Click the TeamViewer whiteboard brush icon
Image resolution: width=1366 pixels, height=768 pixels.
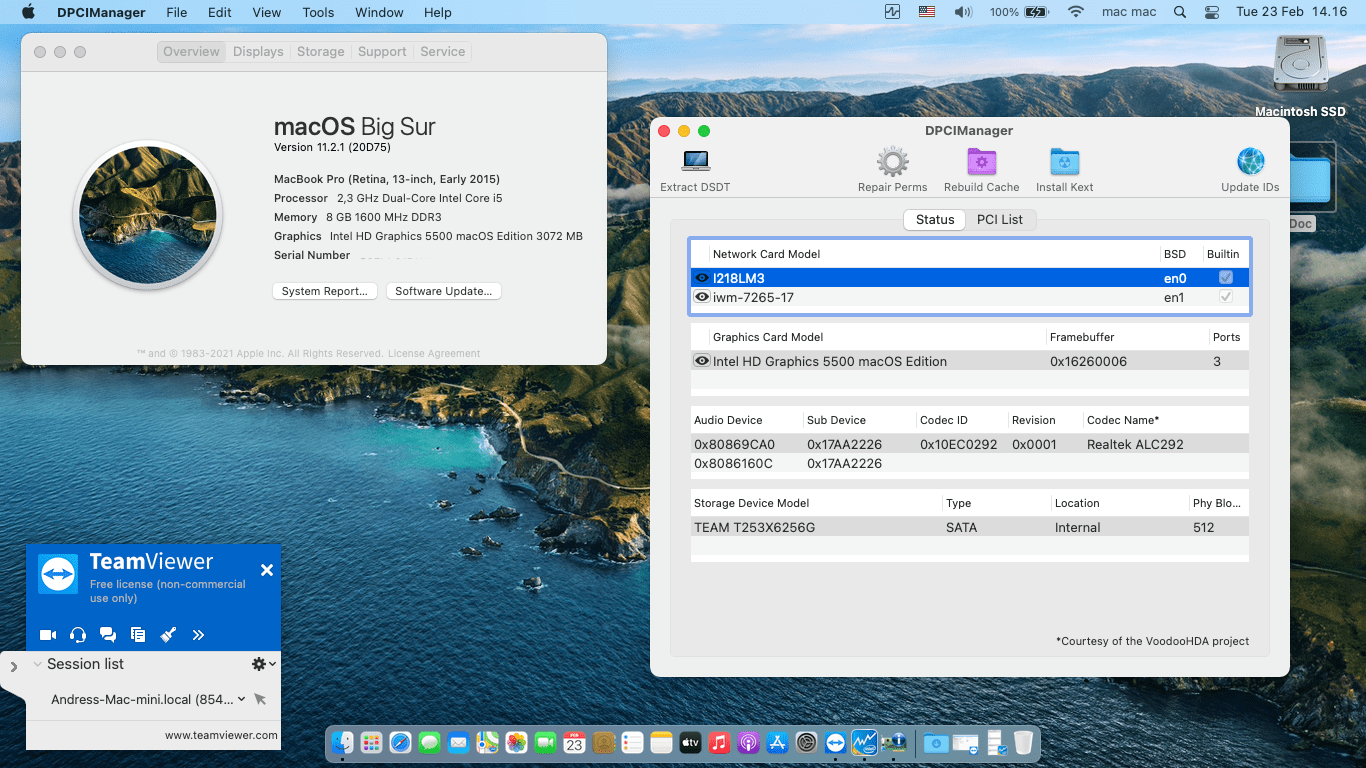point(168,635)
